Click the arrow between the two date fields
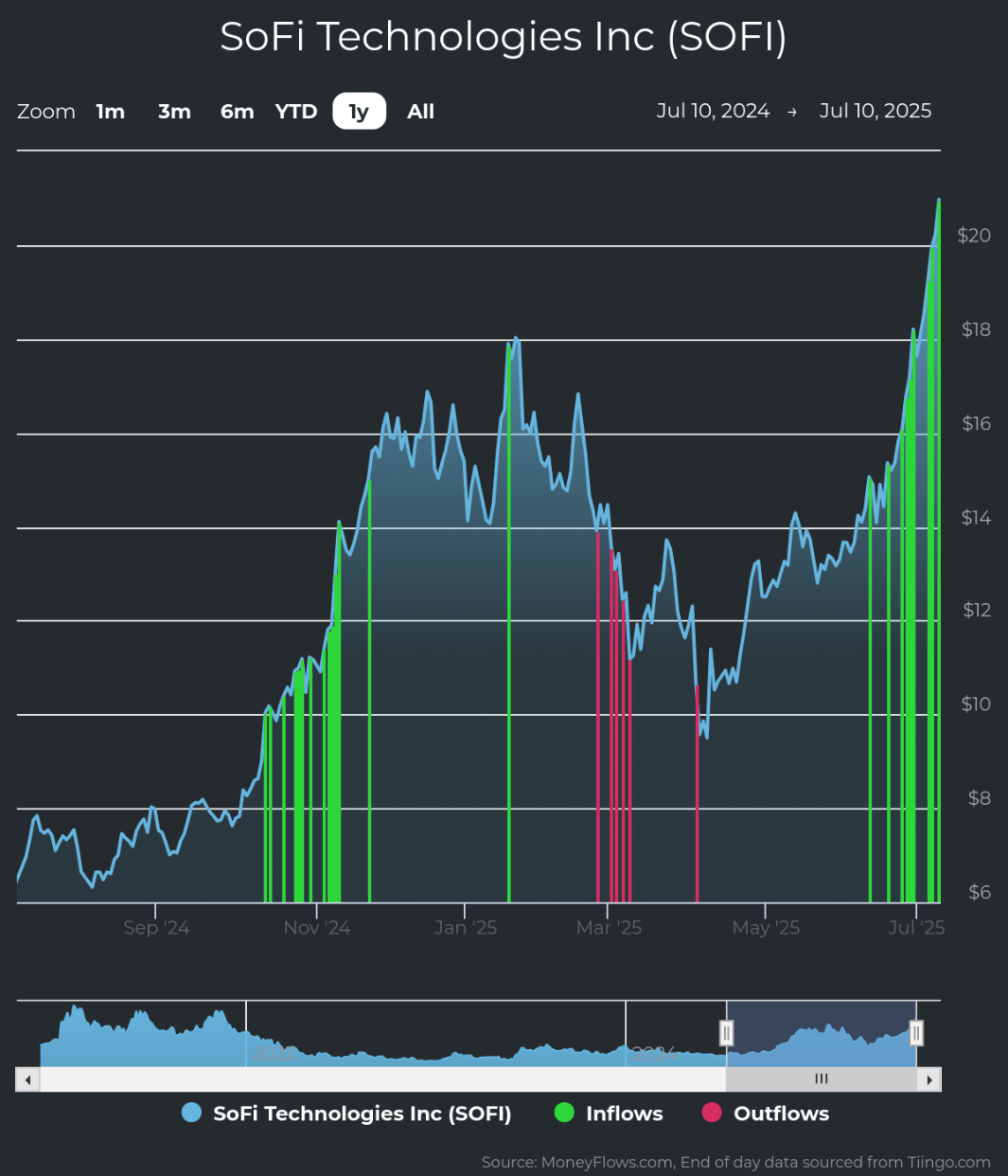1008x1176 pixels. point(793,111)
